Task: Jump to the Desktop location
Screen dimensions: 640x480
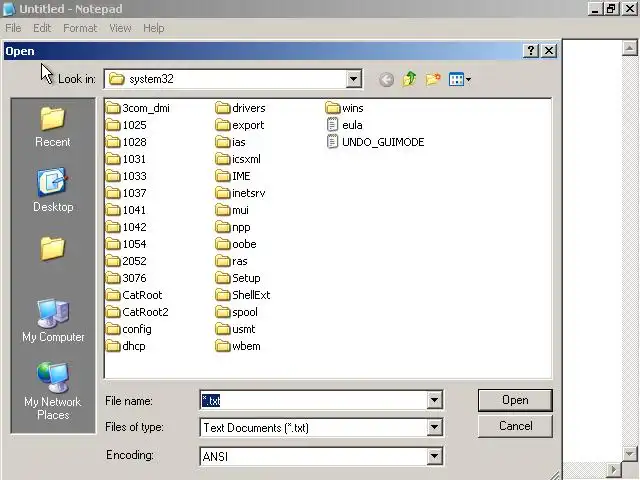Action: coord(53,190)
